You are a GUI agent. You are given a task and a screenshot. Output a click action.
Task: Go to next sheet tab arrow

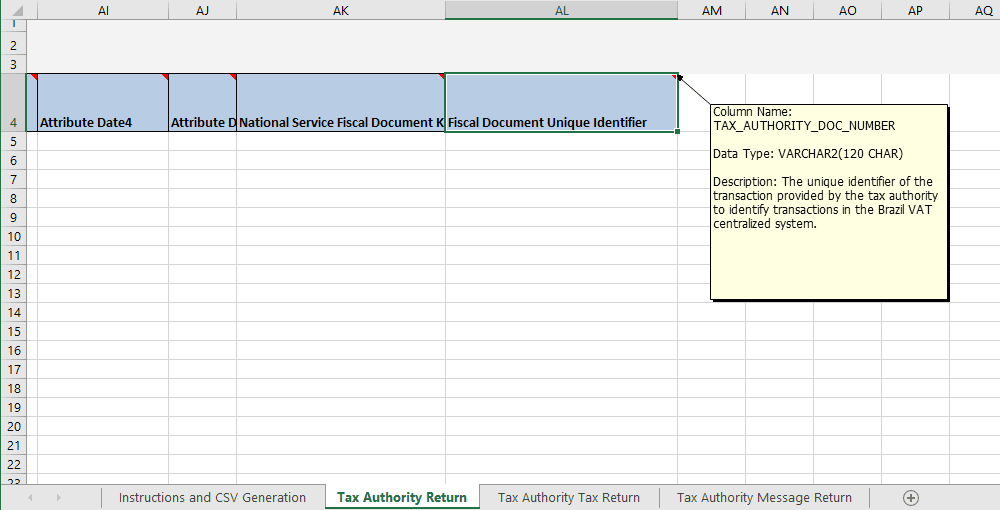coord(59,497)
